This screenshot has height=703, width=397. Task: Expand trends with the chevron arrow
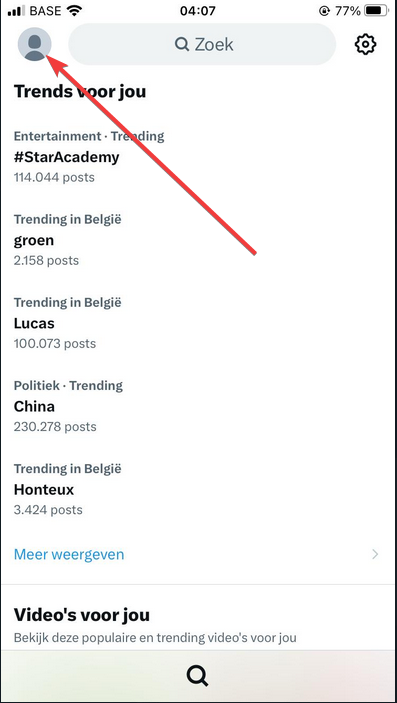[x=375, y=555]
